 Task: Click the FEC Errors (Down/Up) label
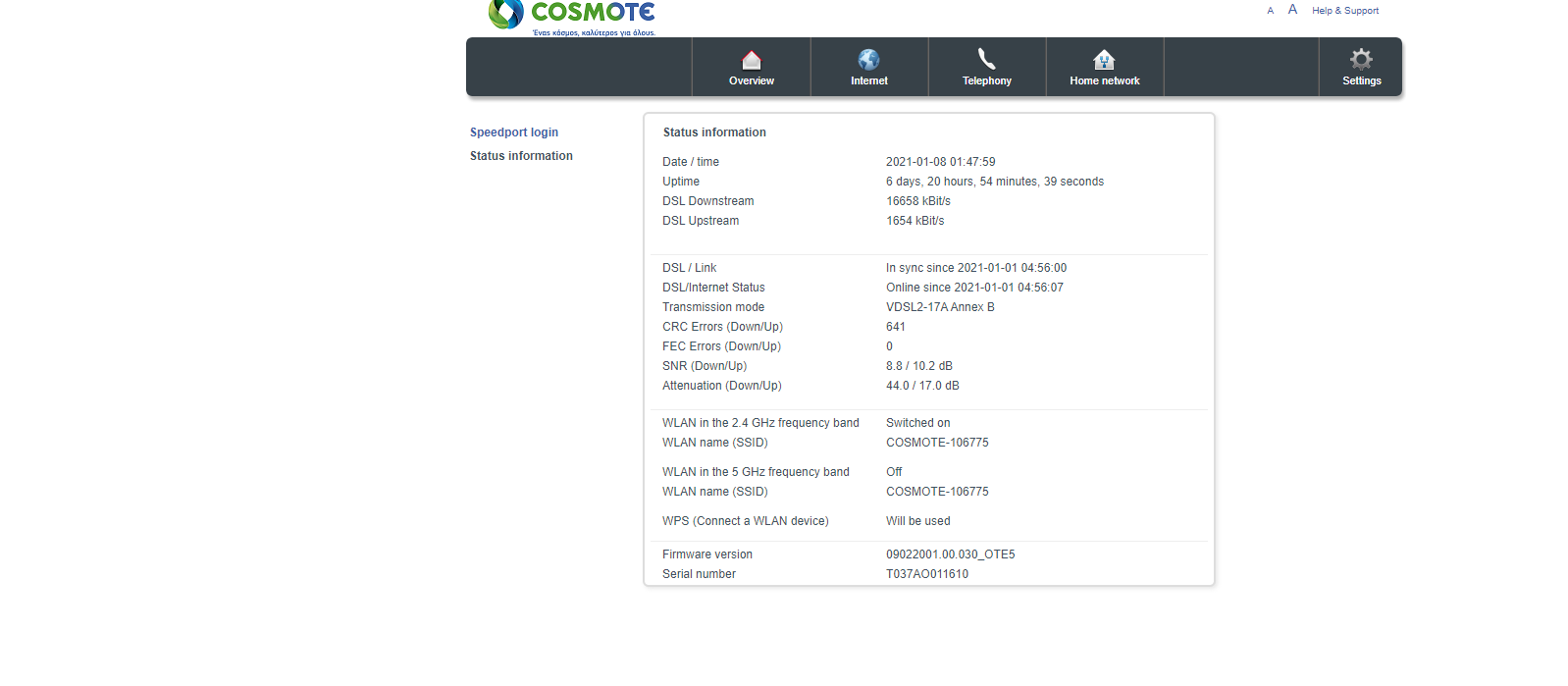click(722, 346)
